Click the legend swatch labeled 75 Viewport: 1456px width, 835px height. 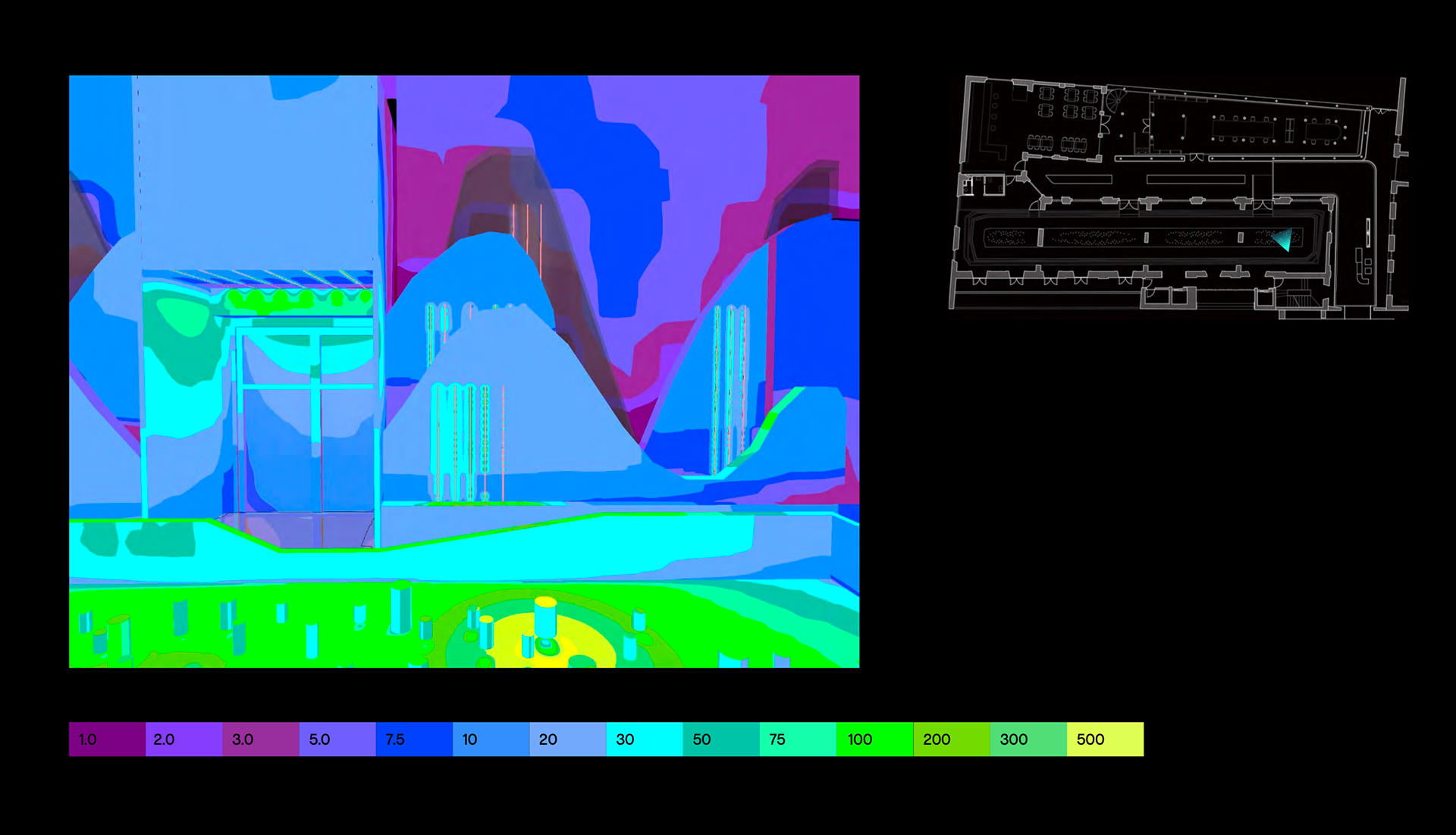(798, 739)
